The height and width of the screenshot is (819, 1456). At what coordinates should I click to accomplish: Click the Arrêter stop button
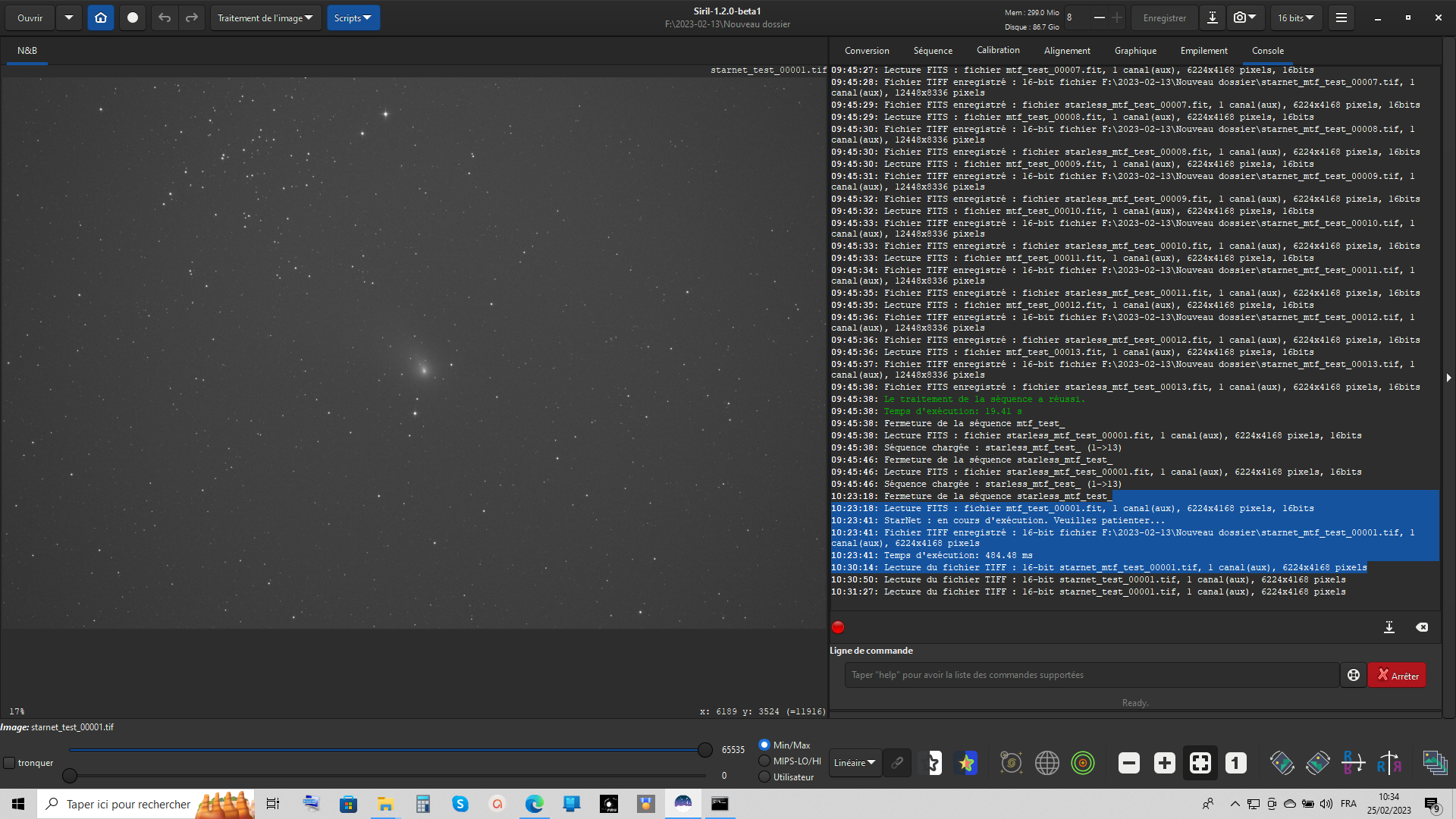(x=1397, y=675)
